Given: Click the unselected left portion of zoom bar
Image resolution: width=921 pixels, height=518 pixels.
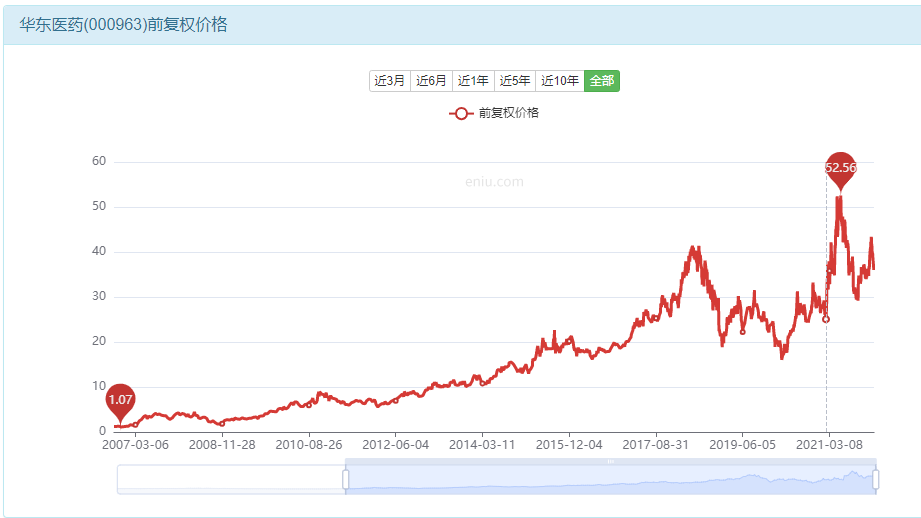Looking at the screenshot, I should [230, 480].
